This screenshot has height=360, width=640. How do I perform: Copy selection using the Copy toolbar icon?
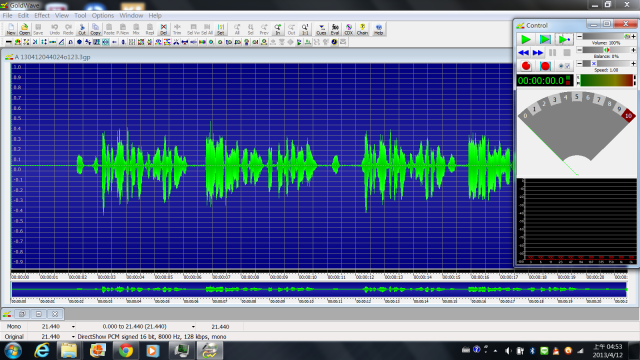pos(96,29)
